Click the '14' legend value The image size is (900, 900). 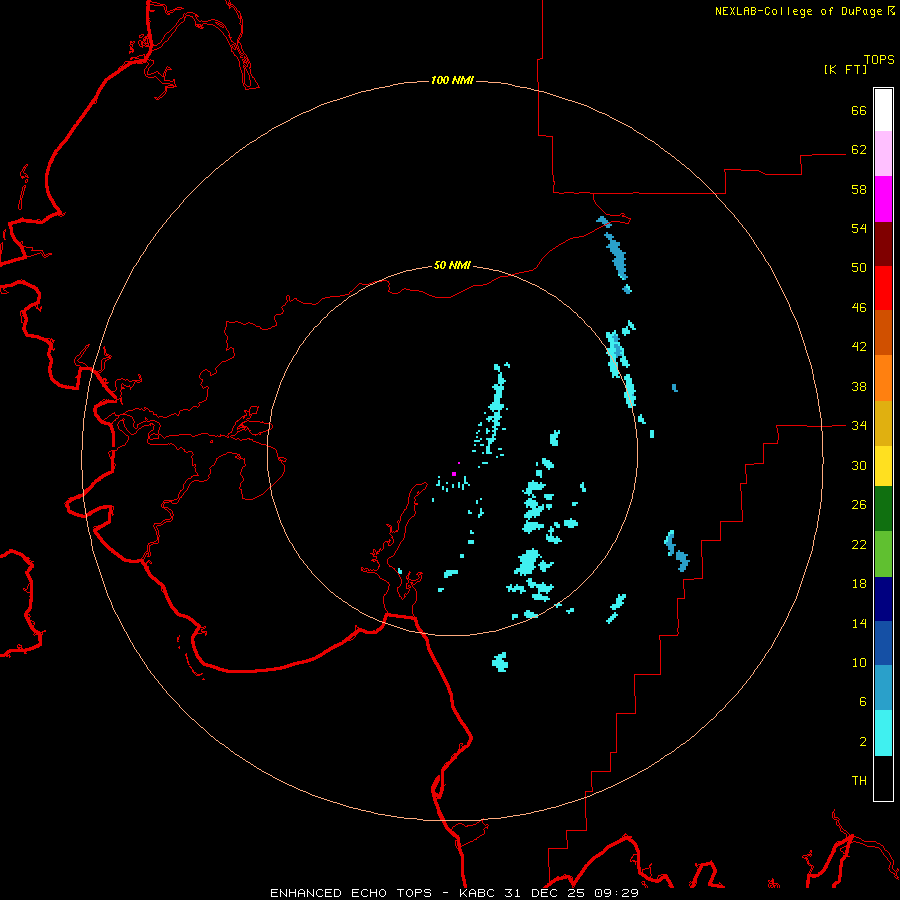tap(859, 623)
